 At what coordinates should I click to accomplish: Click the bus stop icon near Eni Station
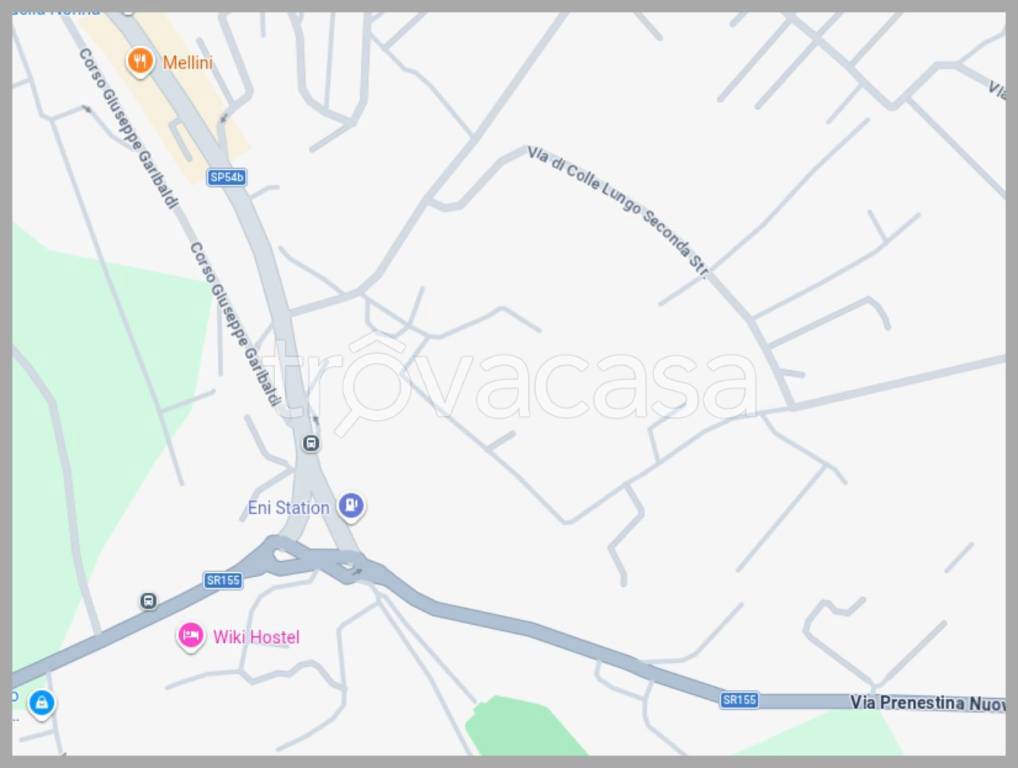(x=311, y=443)
